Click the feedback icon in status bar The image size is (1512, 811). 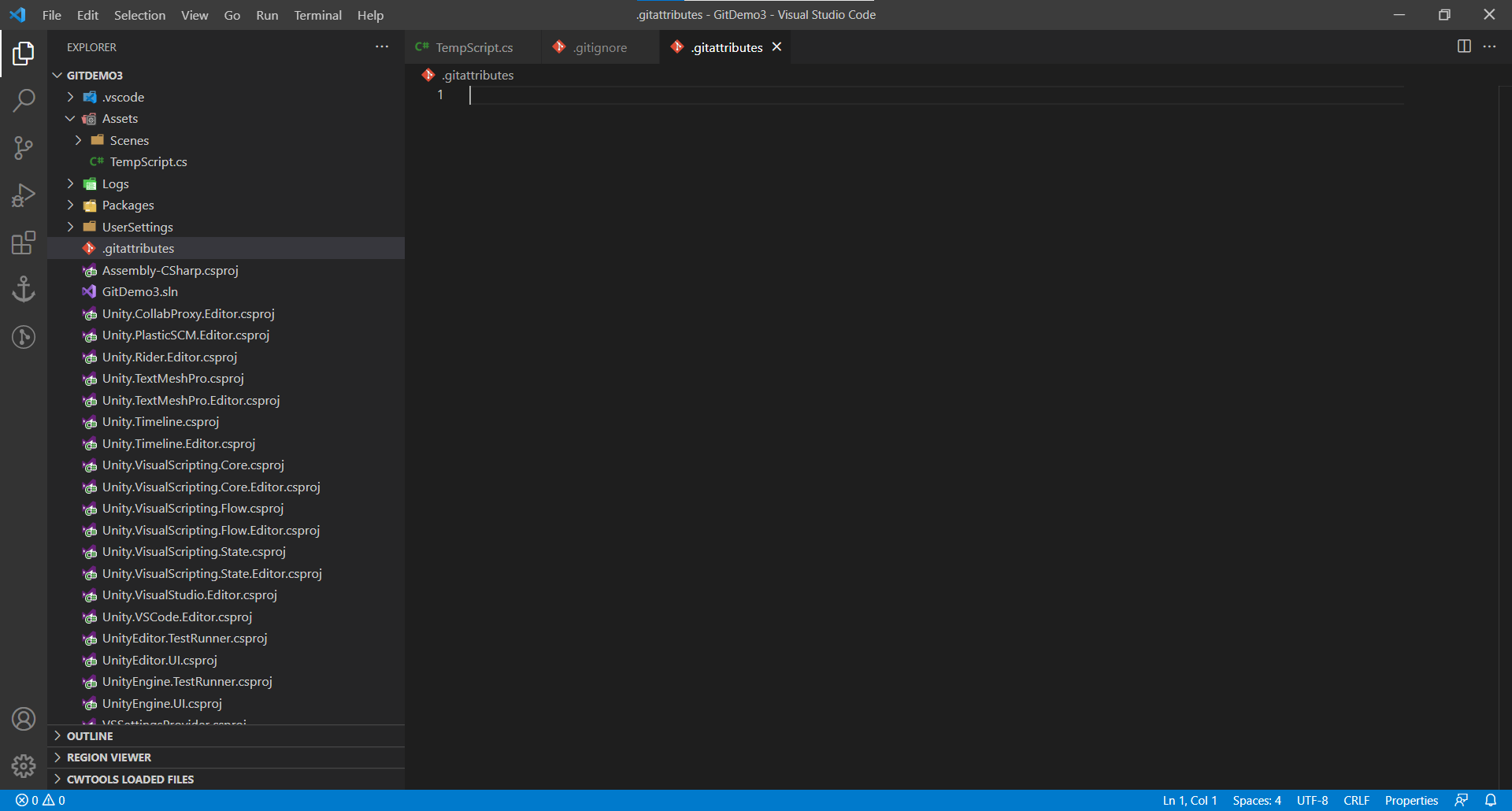pyautogui.click(x=1462, y=800)
